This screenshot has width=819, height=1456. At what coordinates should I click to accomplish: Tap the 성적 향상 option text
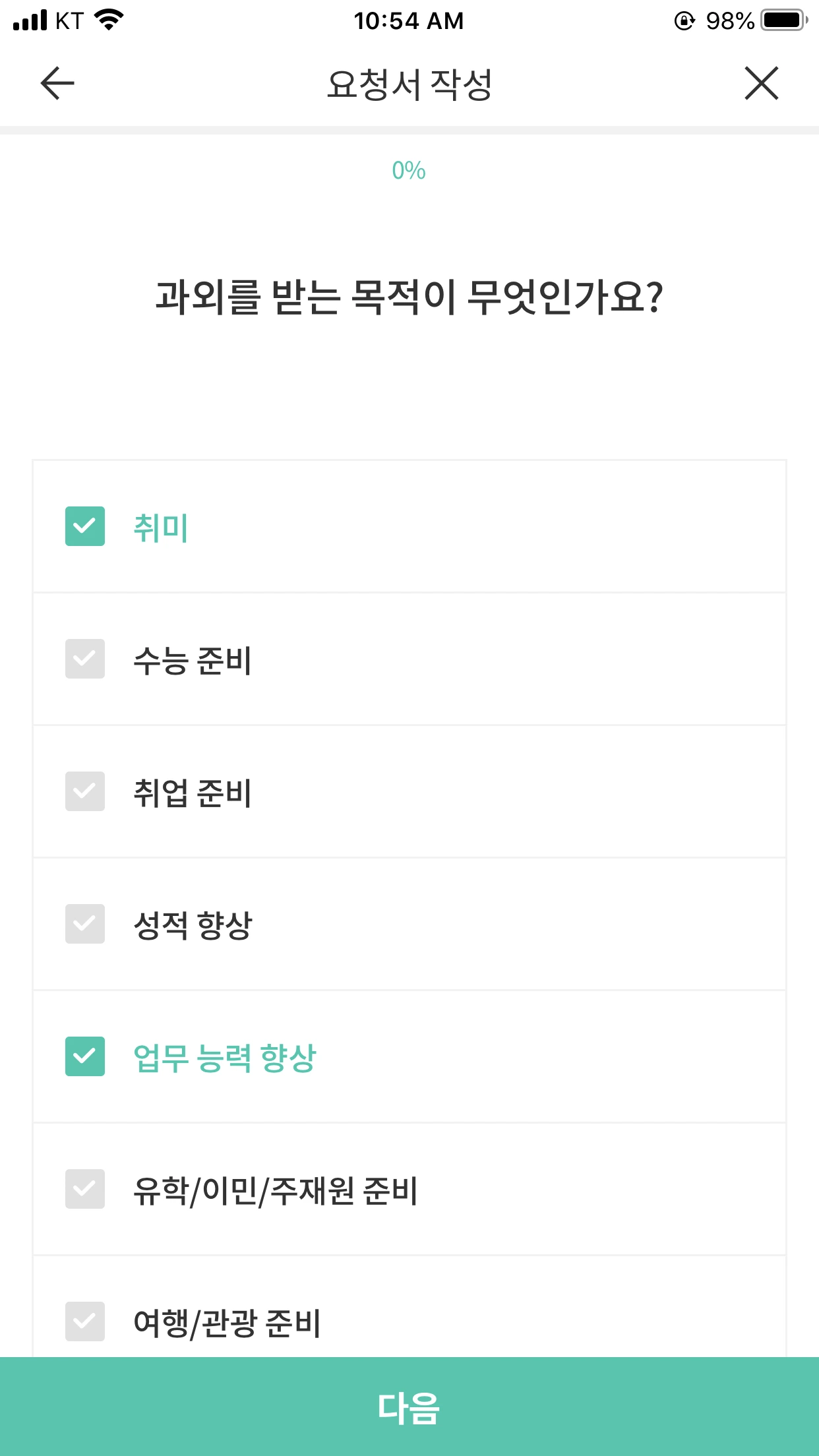(x=193, y=925)
